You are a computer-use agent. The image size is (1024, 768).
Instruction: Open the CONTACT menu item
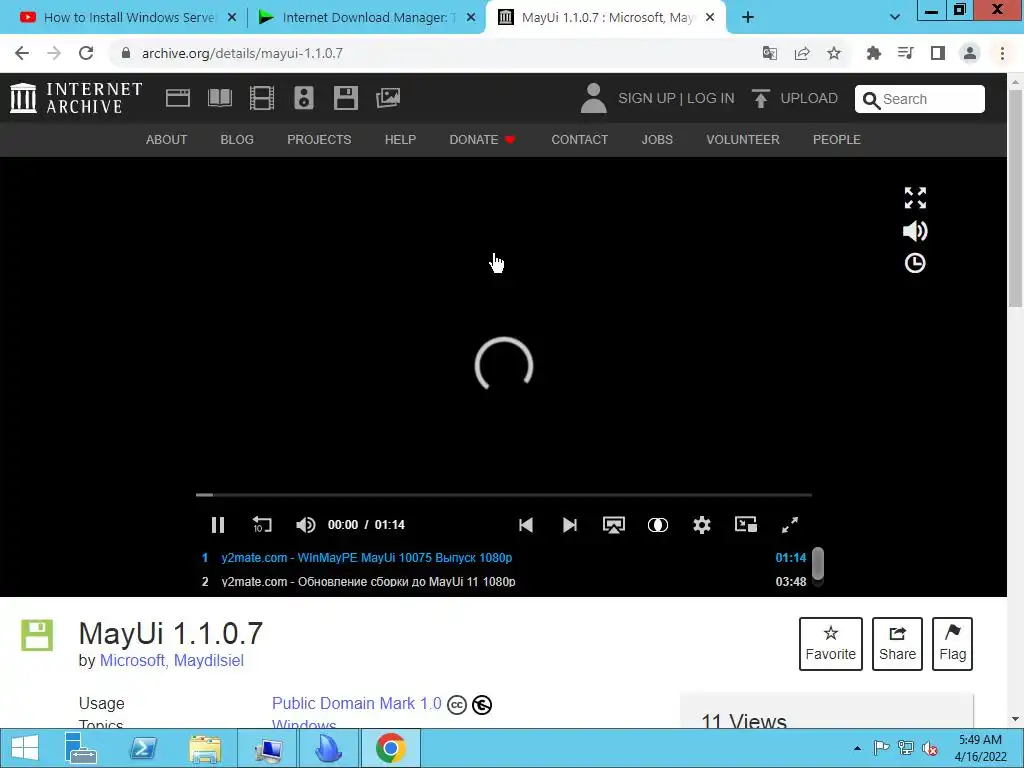pyautogui.click(x=579, y=140)
